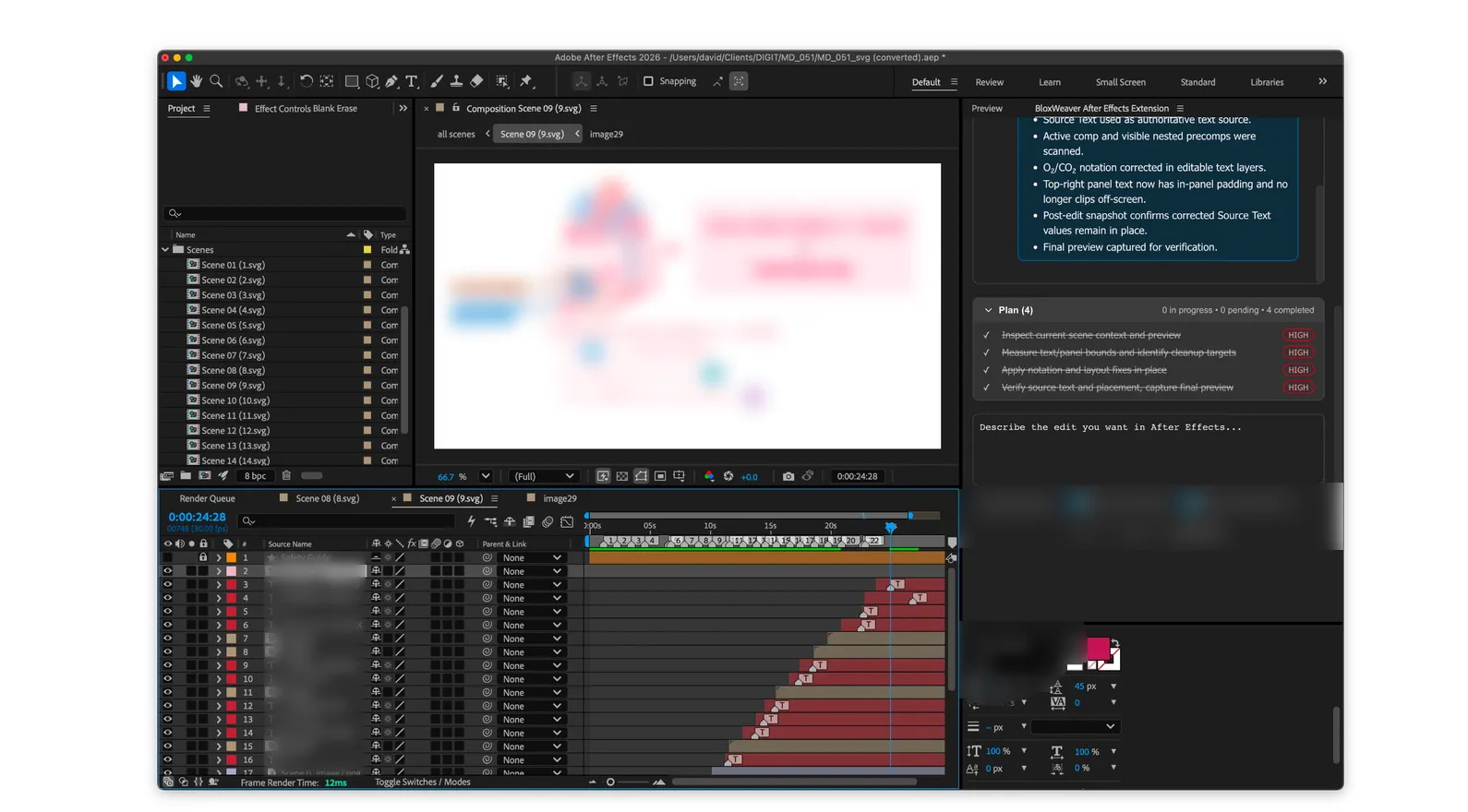The height and width of the screenshot is (812, 1468).
Task: Click the BloxWeaver edit description text field
Action: coord(1148,448)
